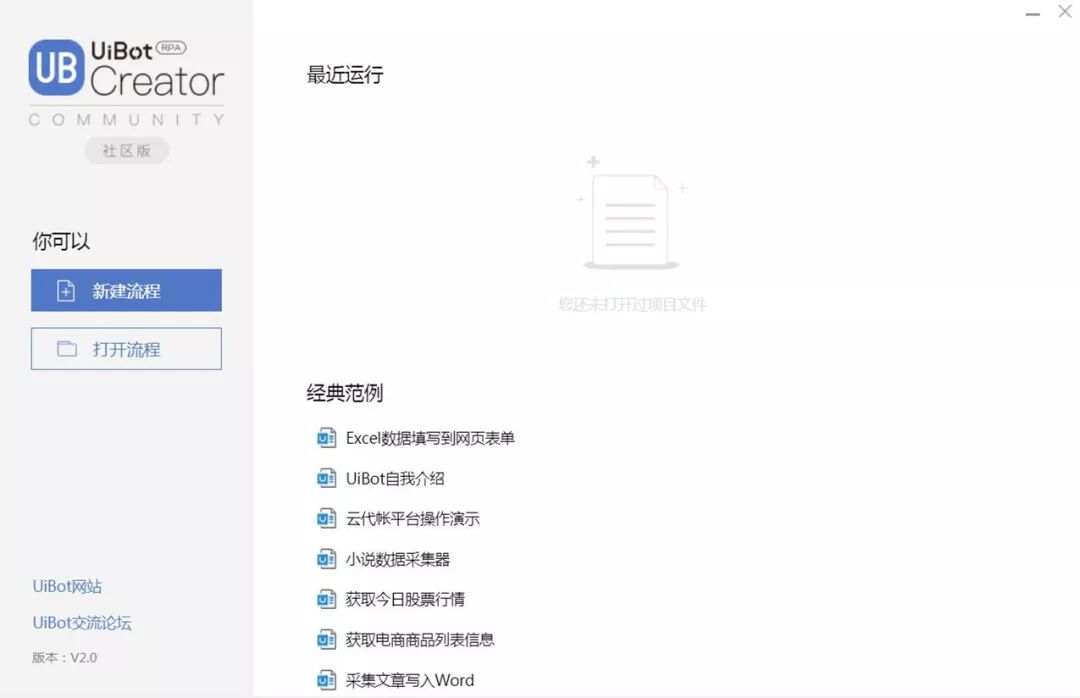Visit the UiBot网站 link
1080x698 pixels.
67,586
